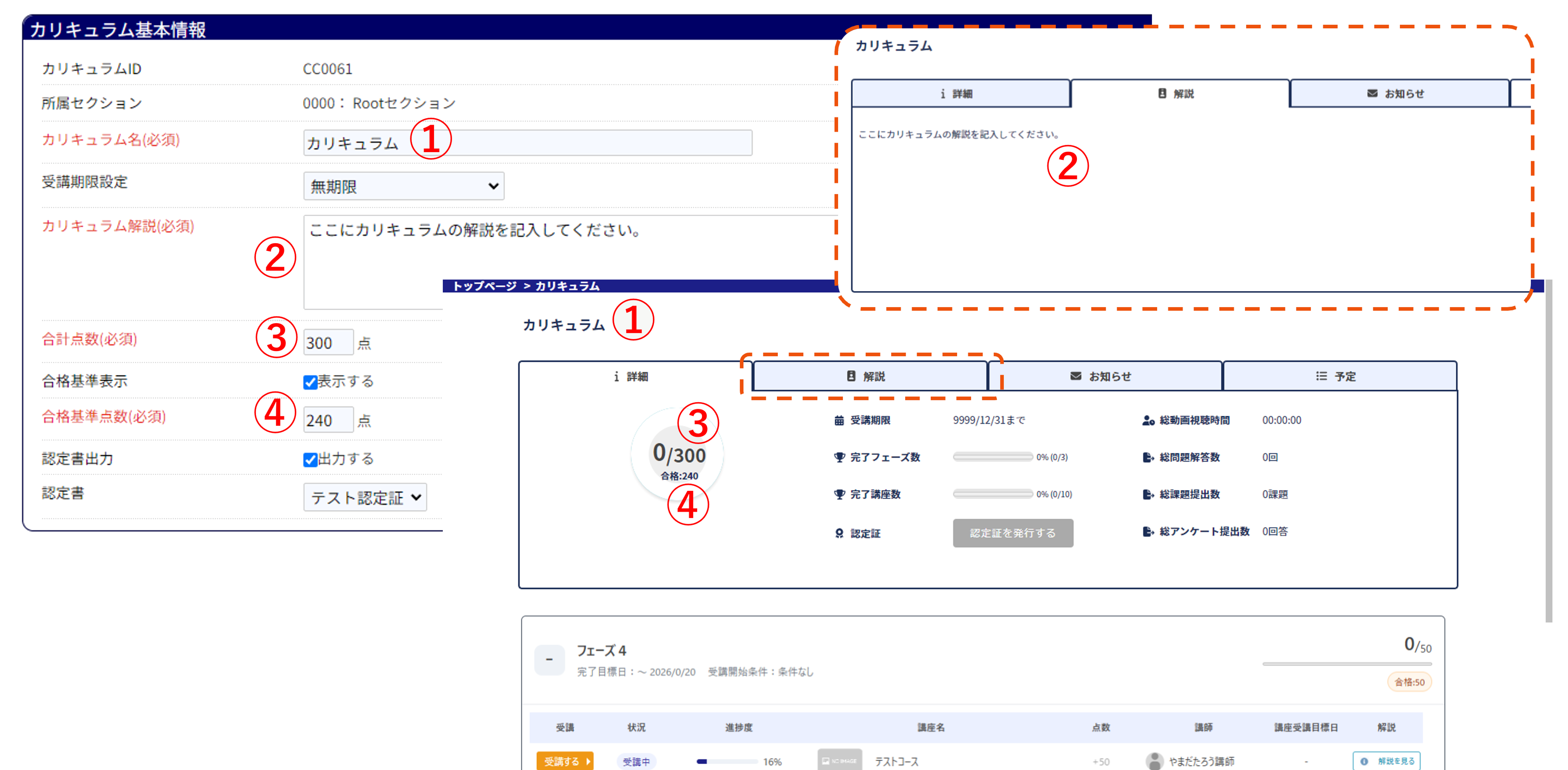Viewport: 1568px width, 770px height.
Task: Collapse フェーズ４ with the minus button
Action: (549, 660)
